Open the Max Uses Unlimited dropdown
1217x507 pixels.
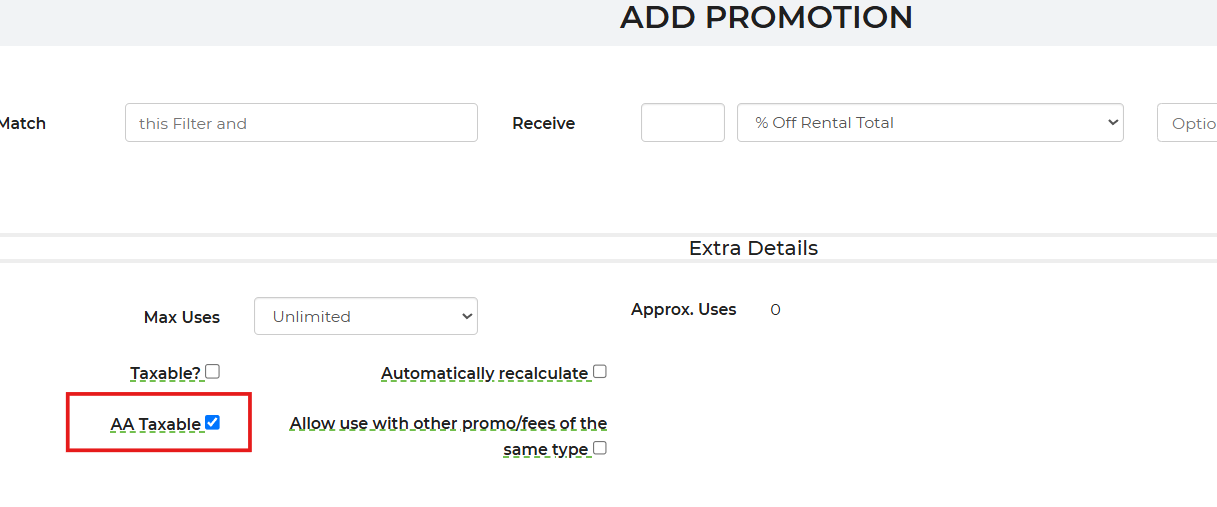coord(366,316)
